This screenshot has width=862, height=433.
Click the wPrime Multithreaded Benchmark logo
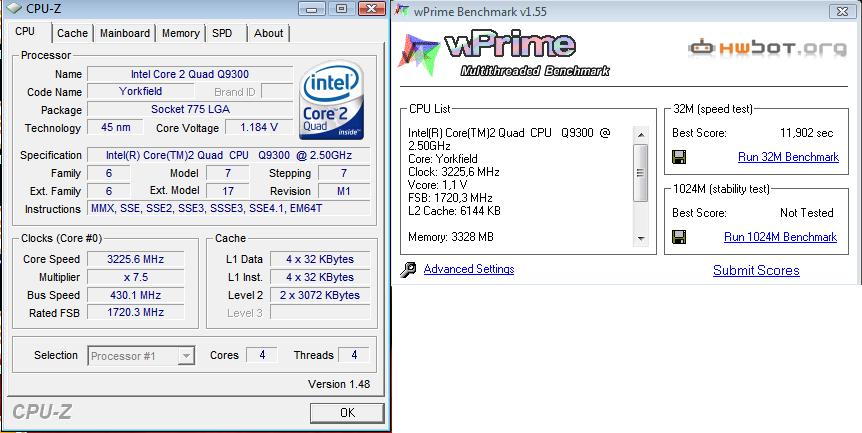click(x=505, y=55)
